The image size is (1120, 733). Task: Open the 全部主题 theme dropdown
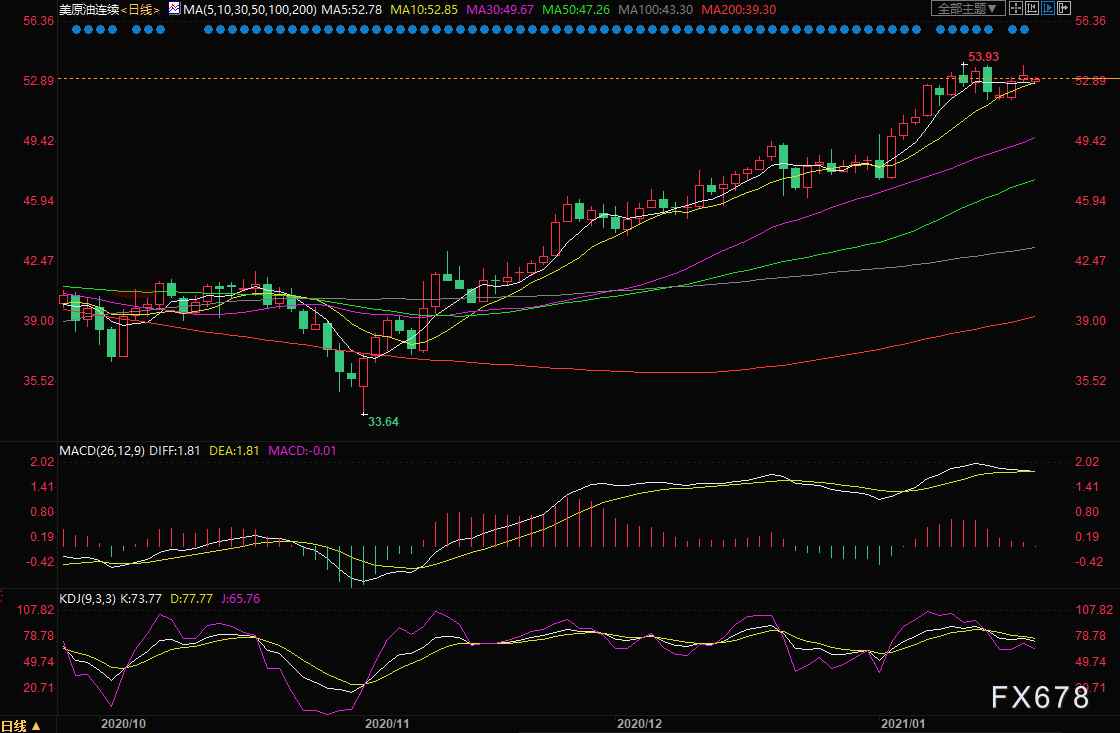[966, 9]
